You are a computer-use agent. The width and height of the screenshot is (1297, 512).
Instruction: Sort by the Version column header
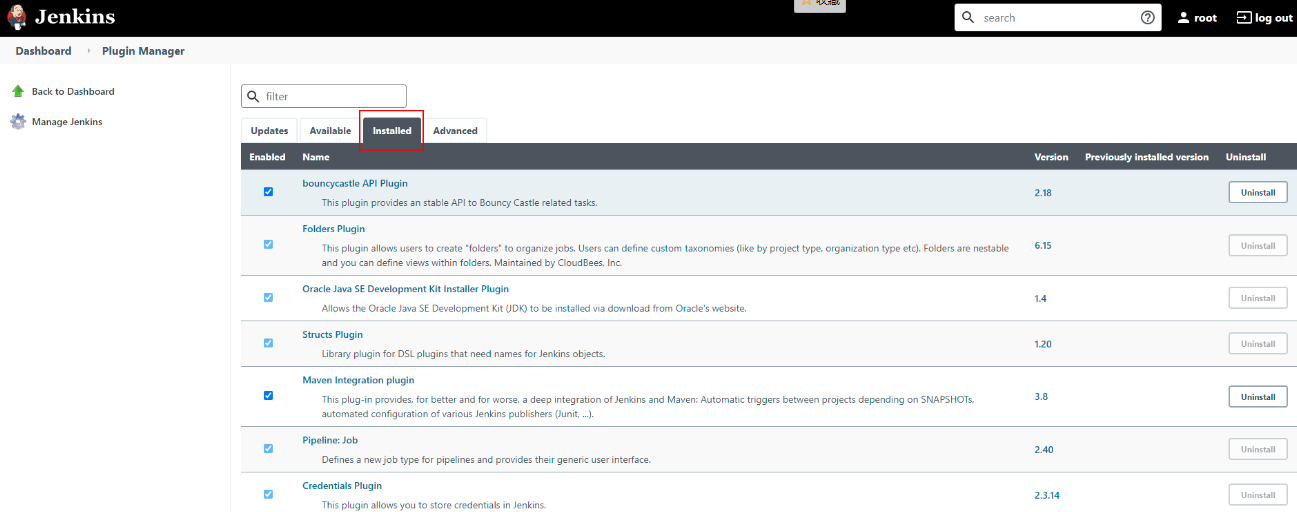coord(1051,157)
